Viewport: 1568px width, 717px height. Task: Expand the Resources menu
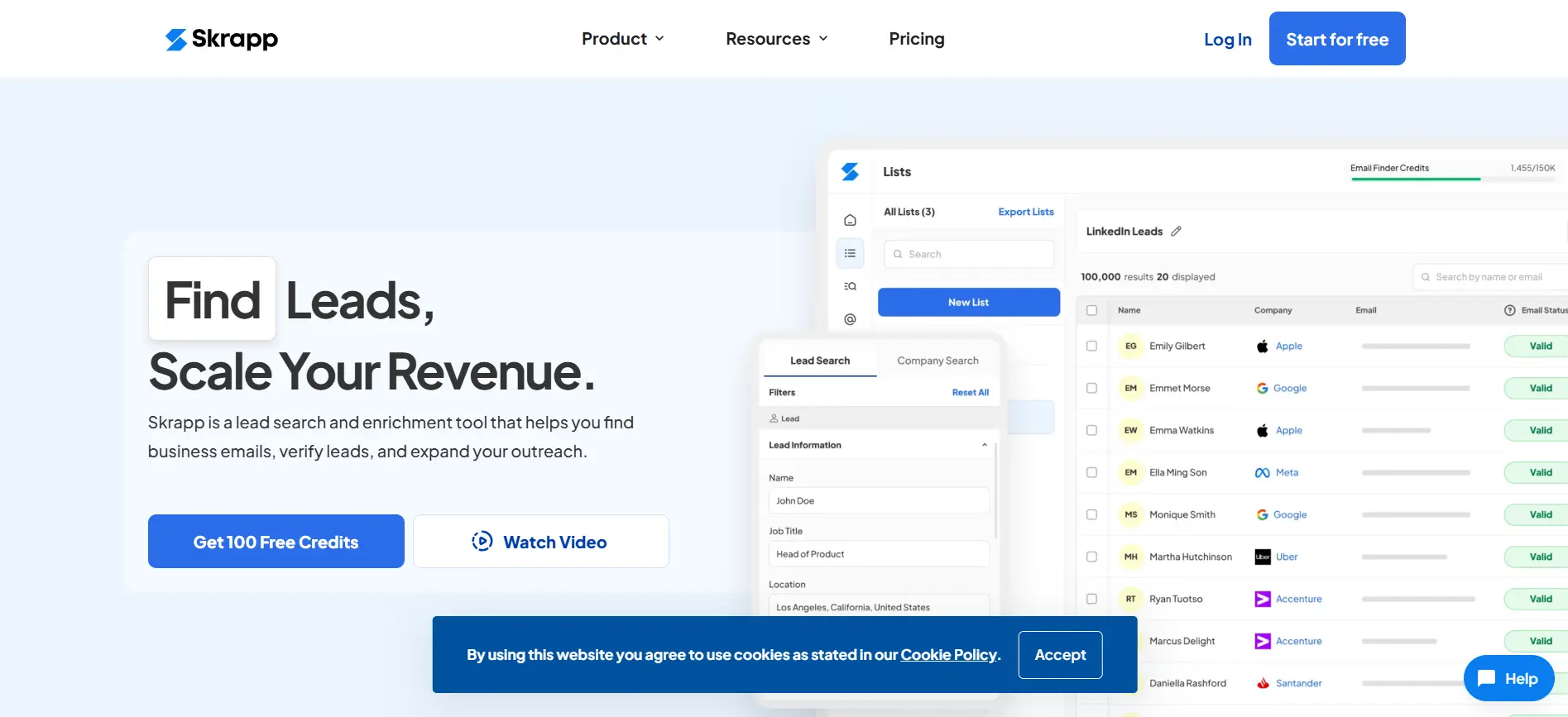[777, 39]
